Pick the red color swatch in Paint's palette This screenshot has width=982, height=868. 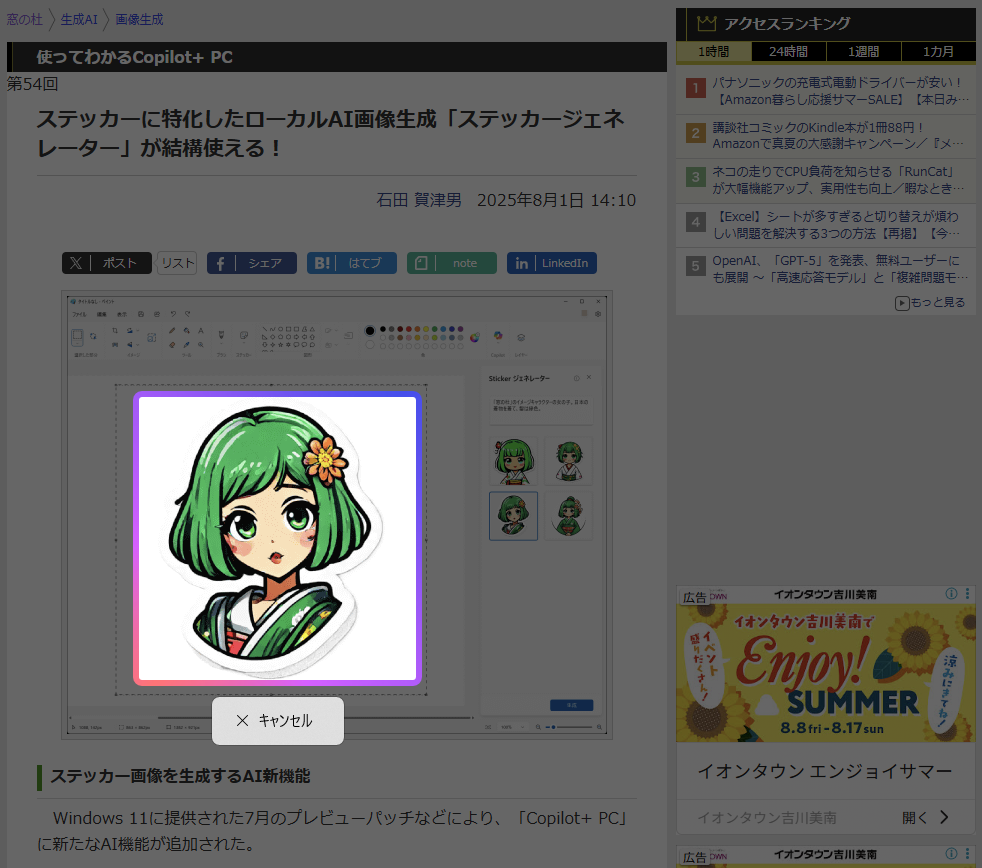point(409,329)
